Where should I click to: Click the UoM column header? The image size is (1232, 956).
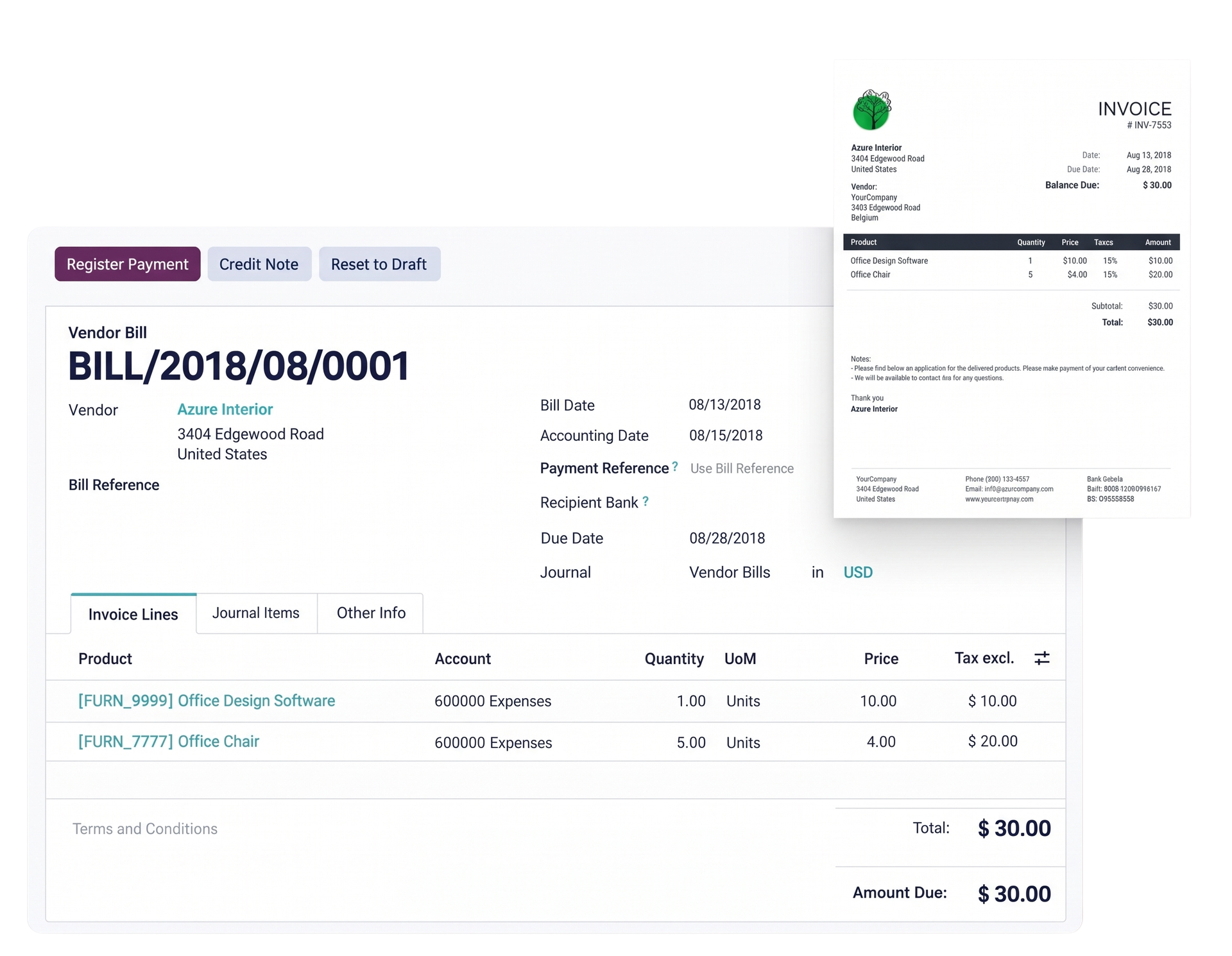point(740,658)
